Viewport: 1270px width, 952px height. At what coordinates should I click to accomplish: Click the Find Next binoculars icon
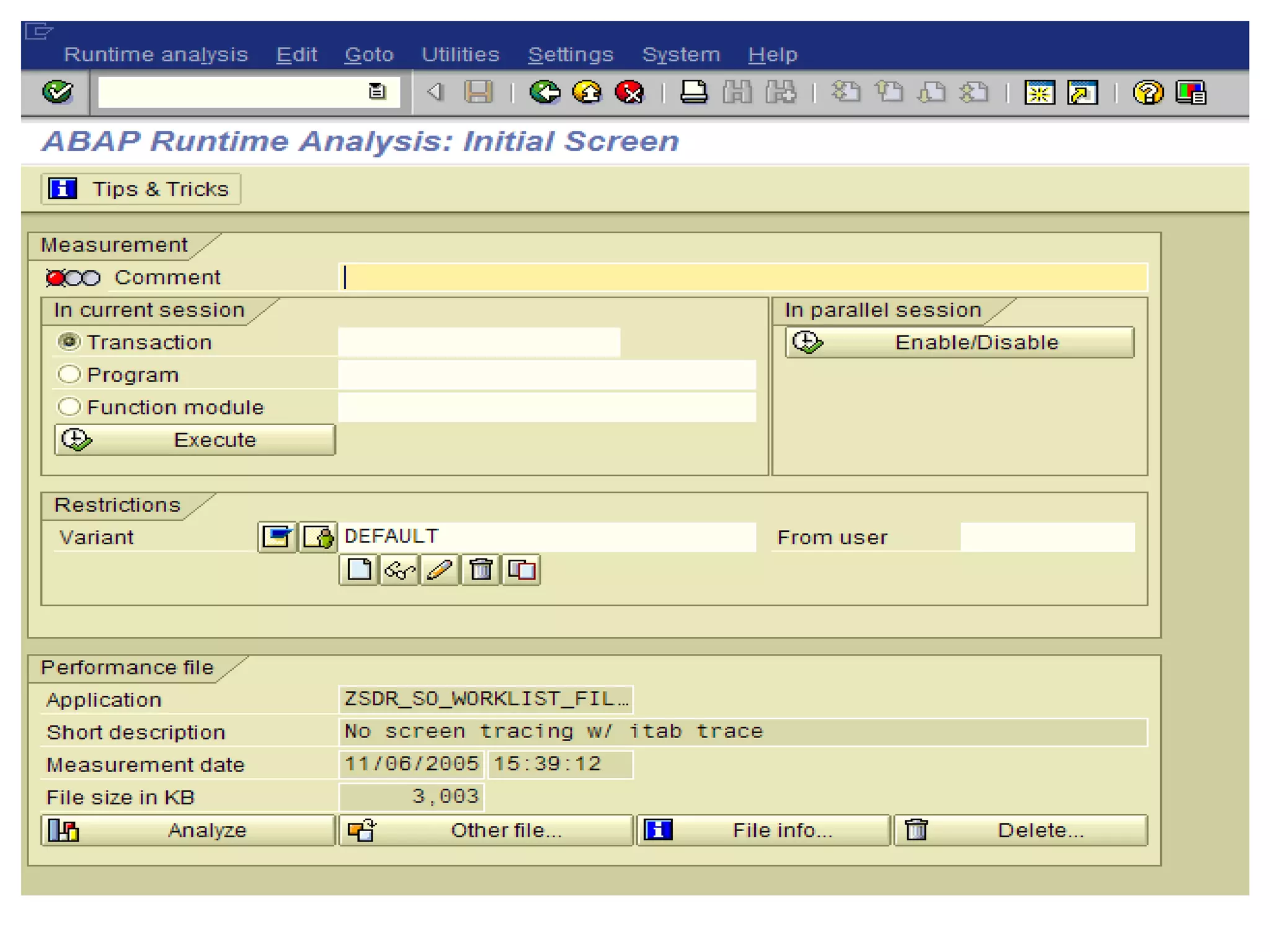click(x=781, y=92)
